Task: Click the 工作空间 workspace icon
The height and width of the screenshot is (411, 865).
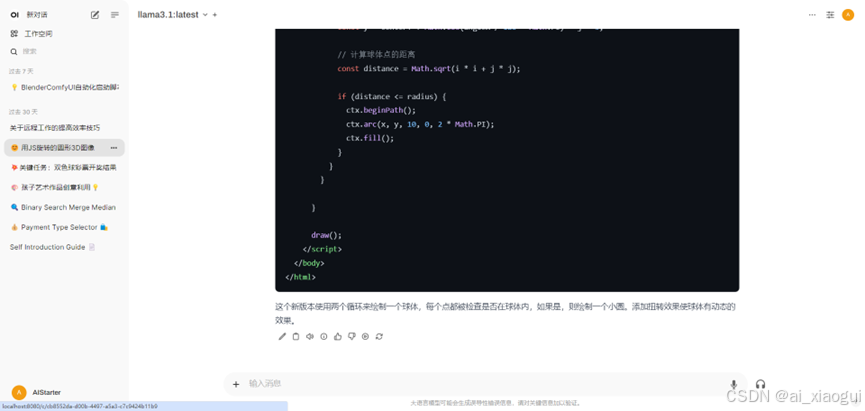Action: [14, 34]
